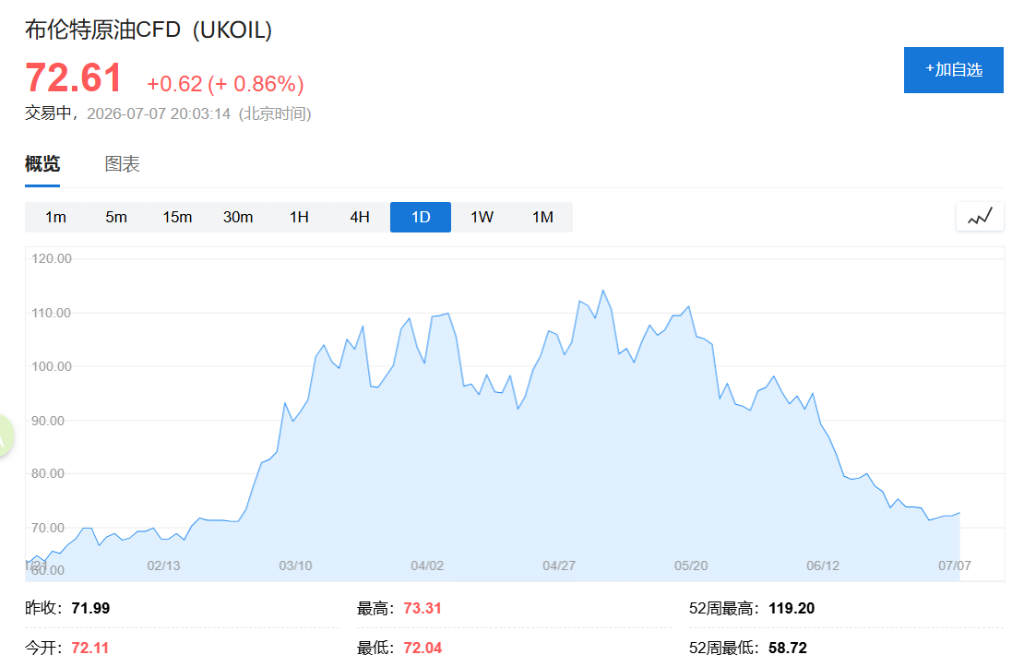Click the chart line's final point
The height and width of the screenshot is (664, 1024).
(x=959, y=513)
